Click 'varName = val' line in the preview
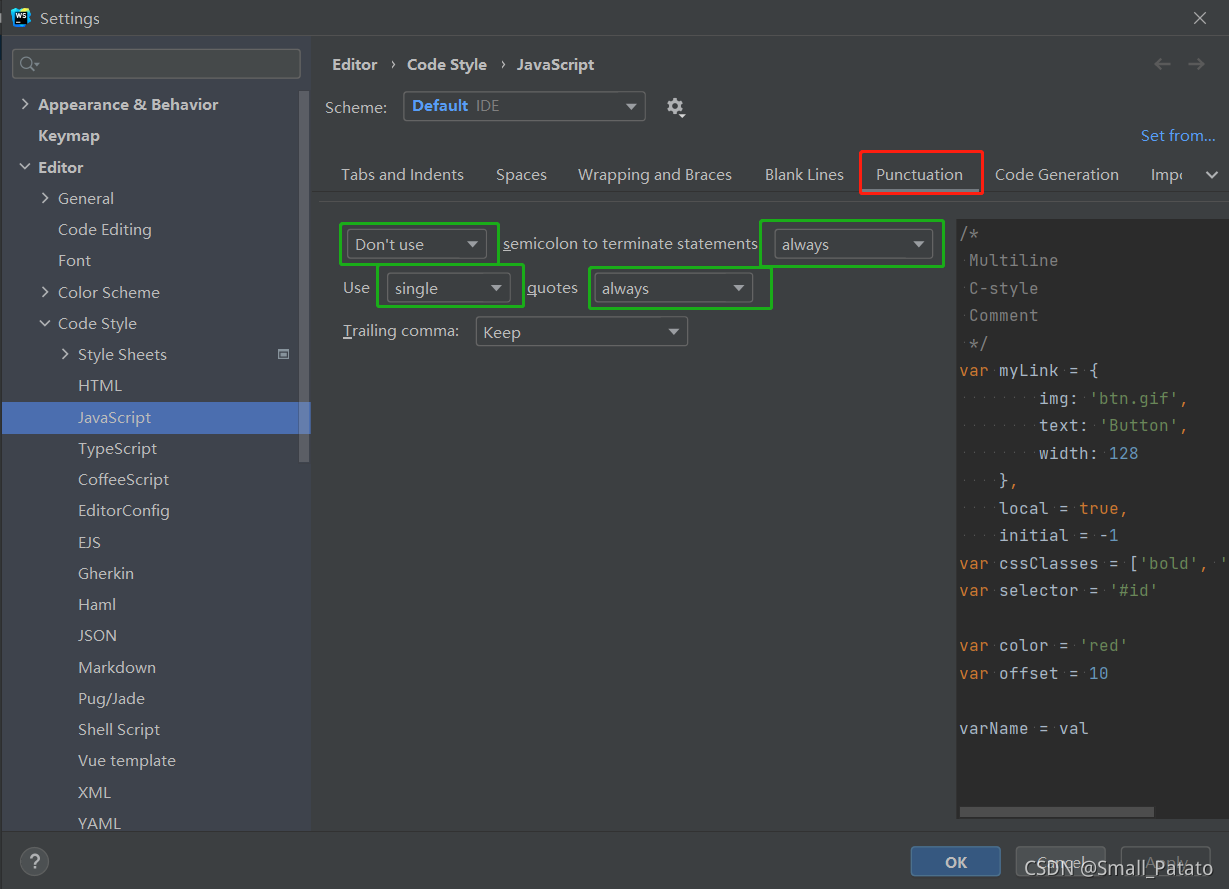1229x889 pixels. coord(1023,728)
